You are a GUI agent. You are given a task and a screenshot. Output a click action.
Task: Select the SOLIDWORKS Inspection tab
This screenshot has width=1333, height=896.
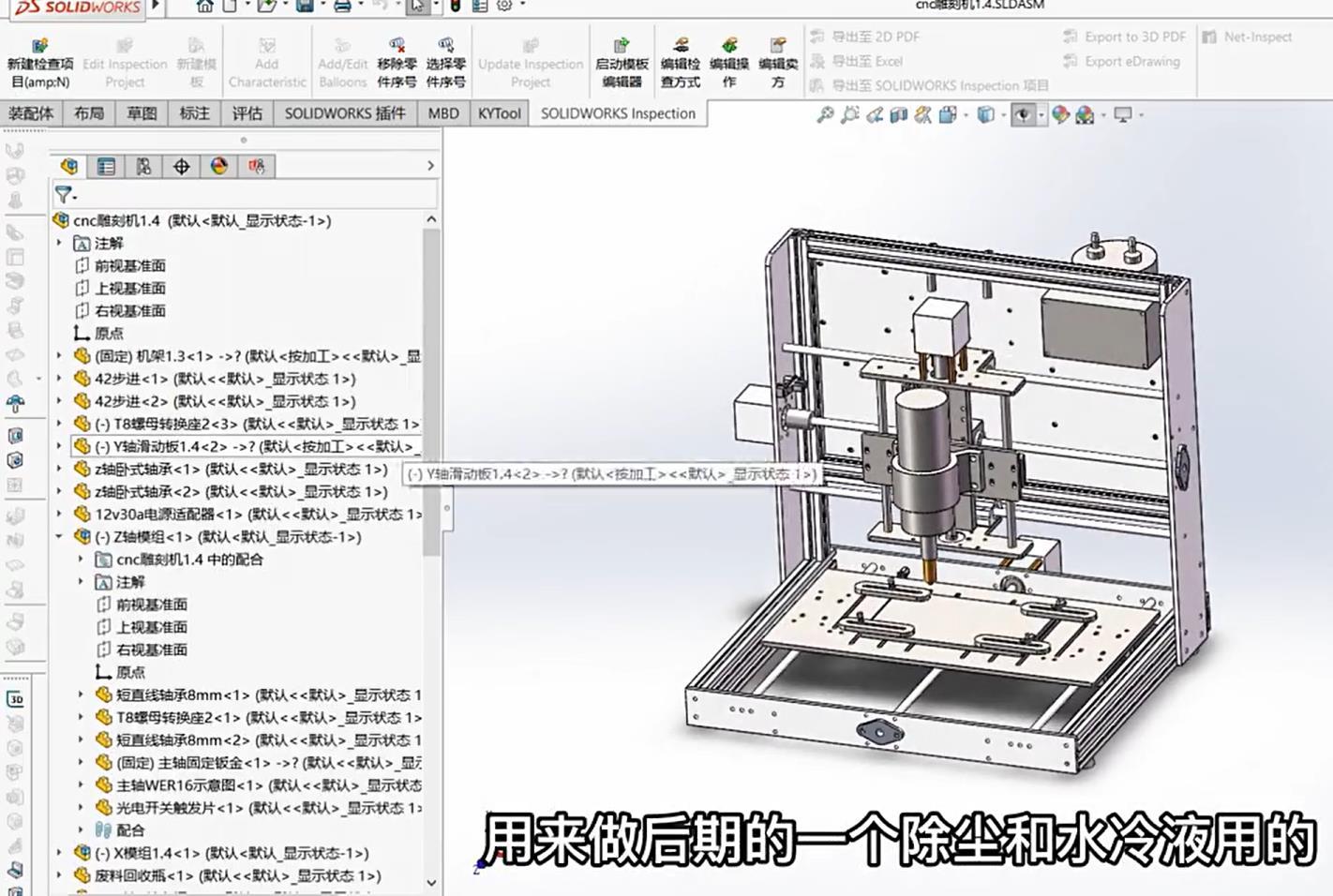coord(618,113)
